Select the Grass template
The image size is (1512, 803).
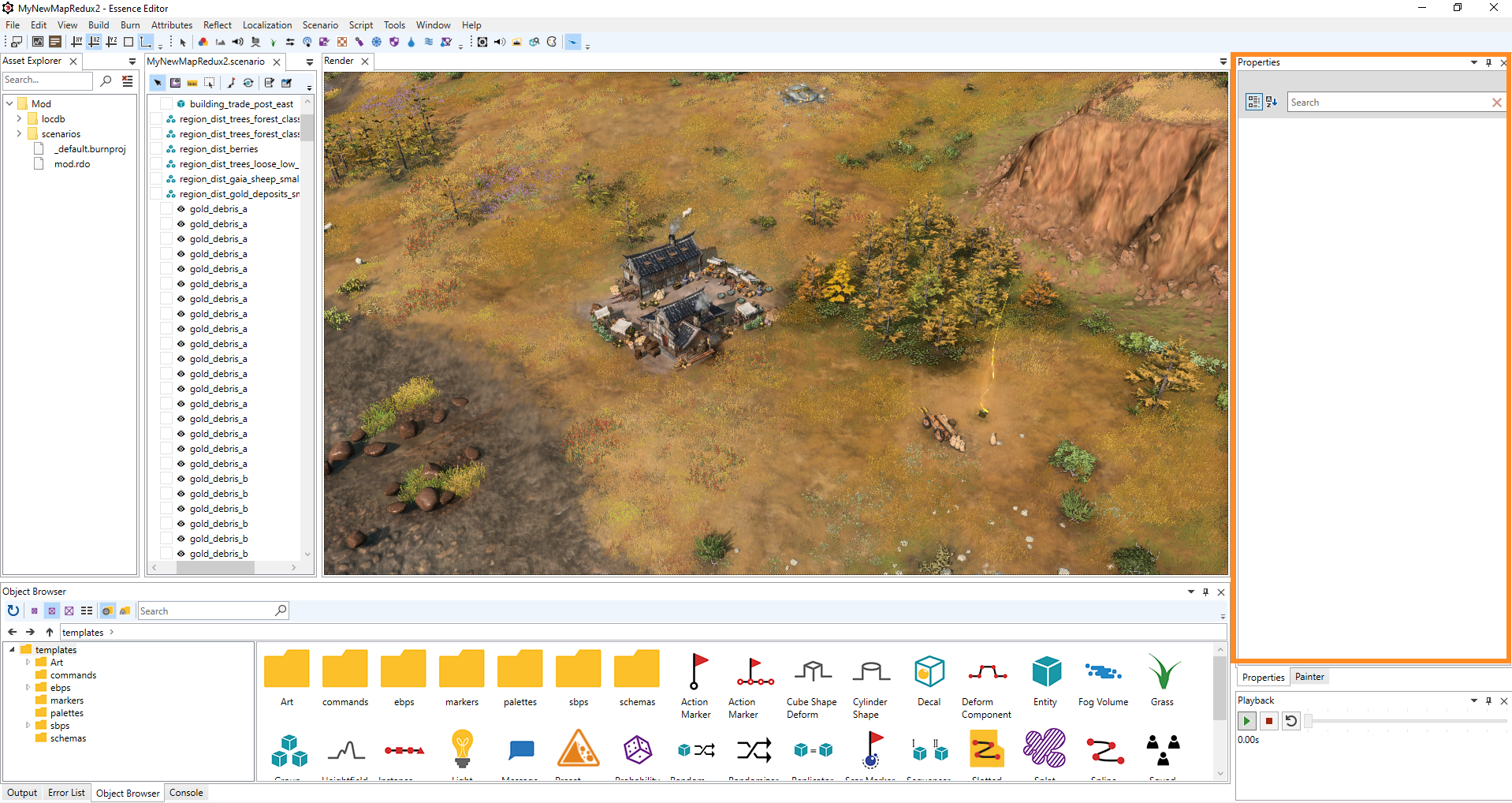tap(1163, 680)
